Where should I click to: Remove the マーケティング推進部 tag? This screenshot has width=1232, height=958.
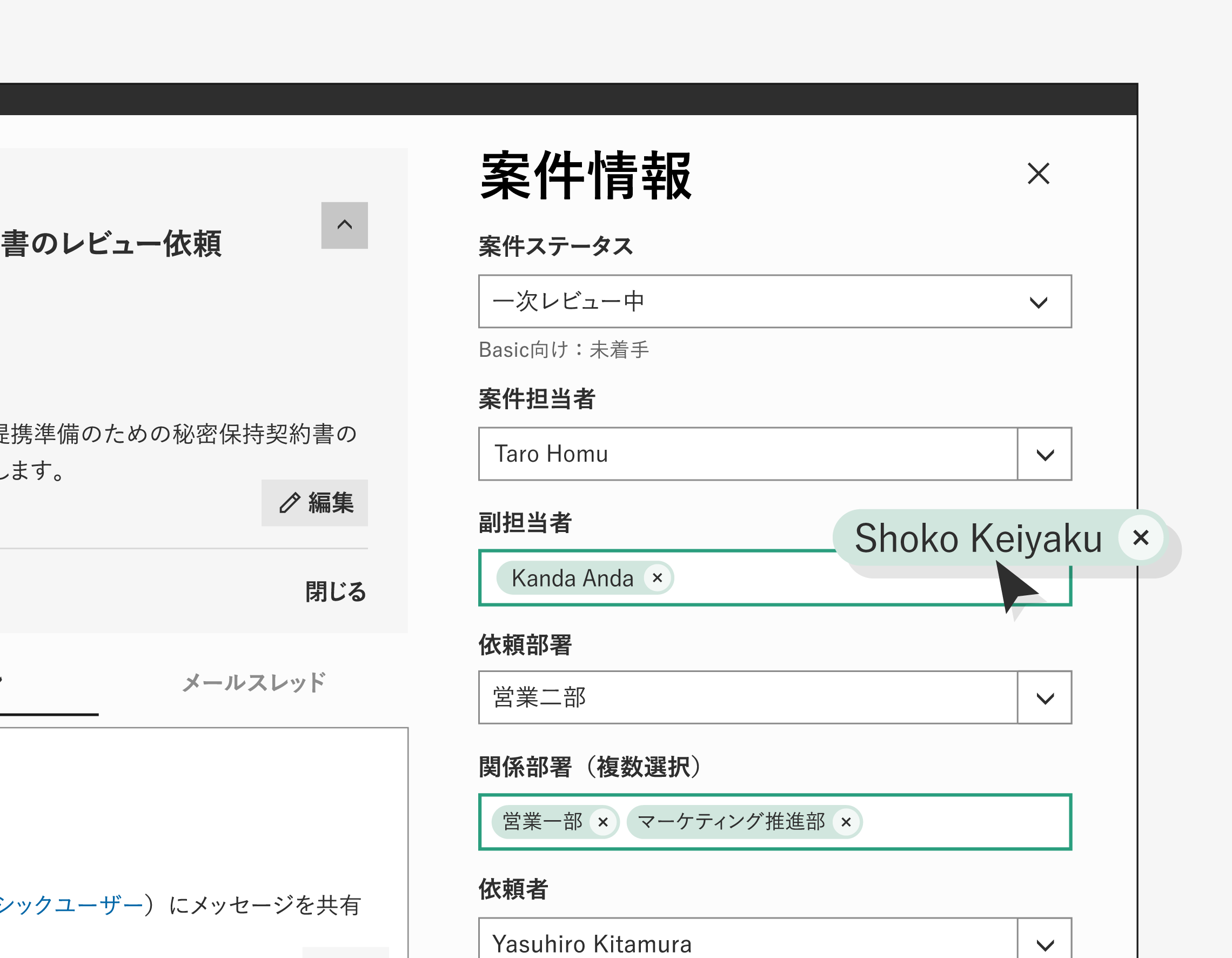pos(846,822)
